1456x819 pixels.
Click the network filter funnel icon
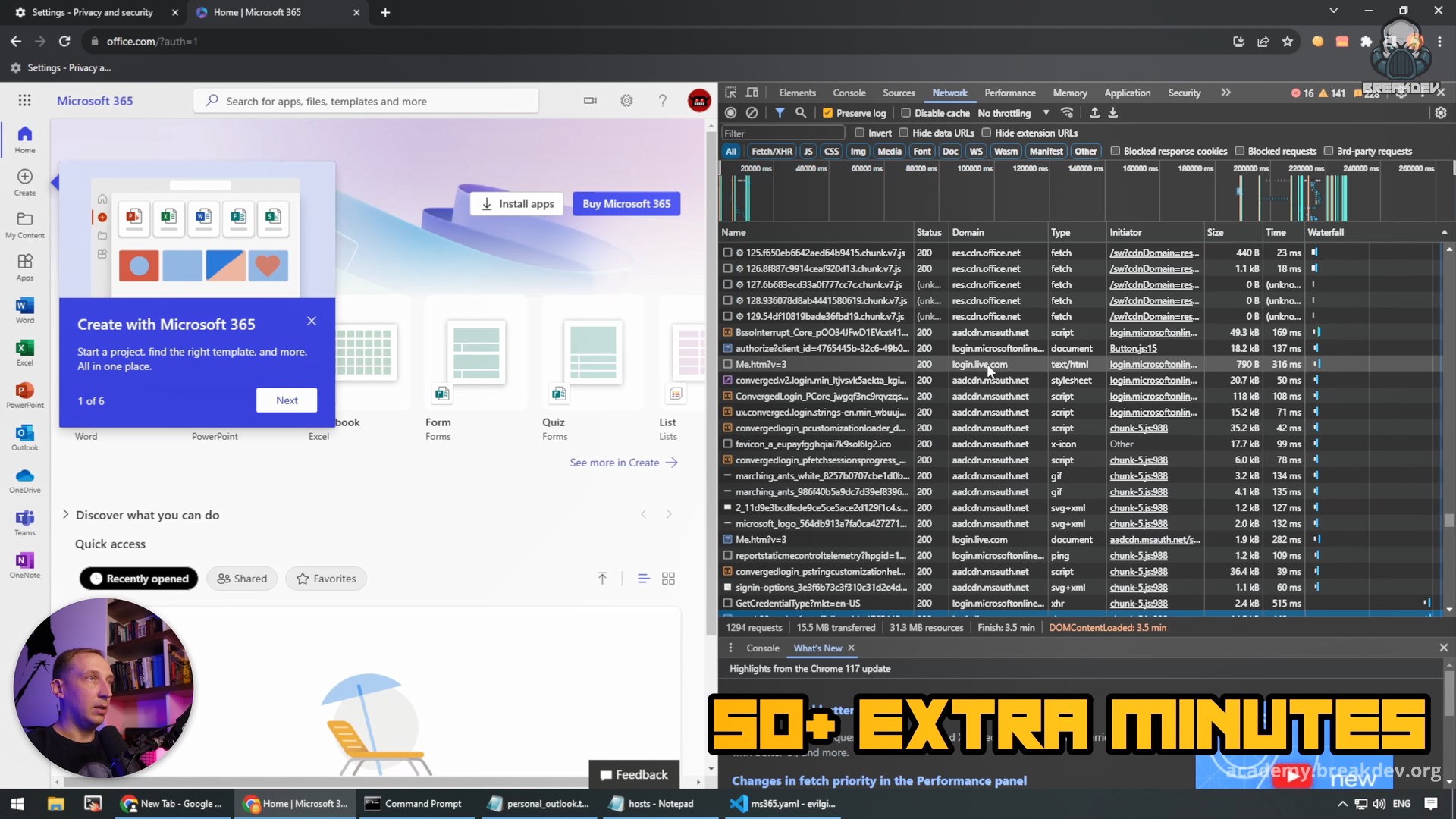780,113
